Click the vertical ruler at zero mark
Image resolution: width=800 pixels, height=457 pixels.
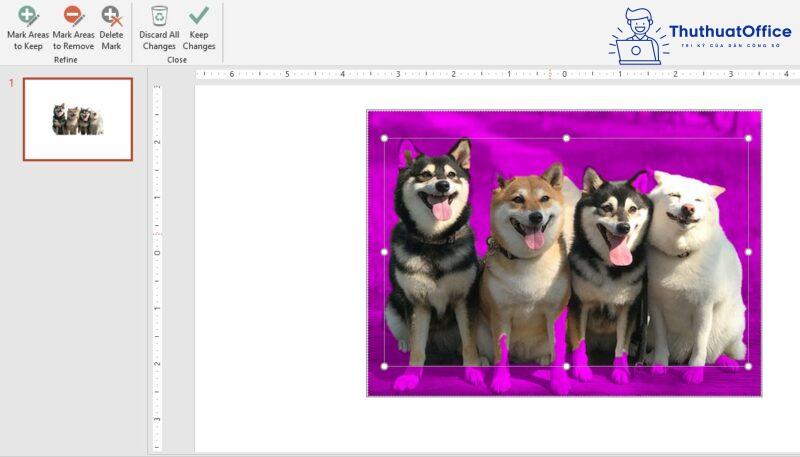[157, 252]
